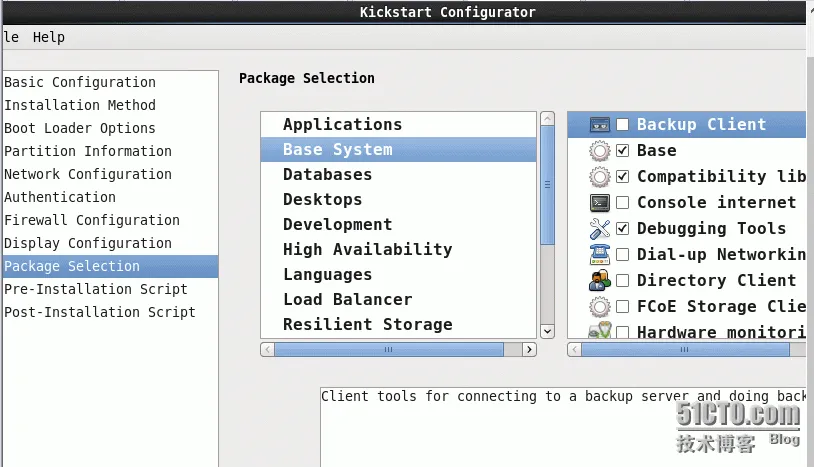Open the File menu
The height and width of the screenshot is (467, 814).
[11, 37]
